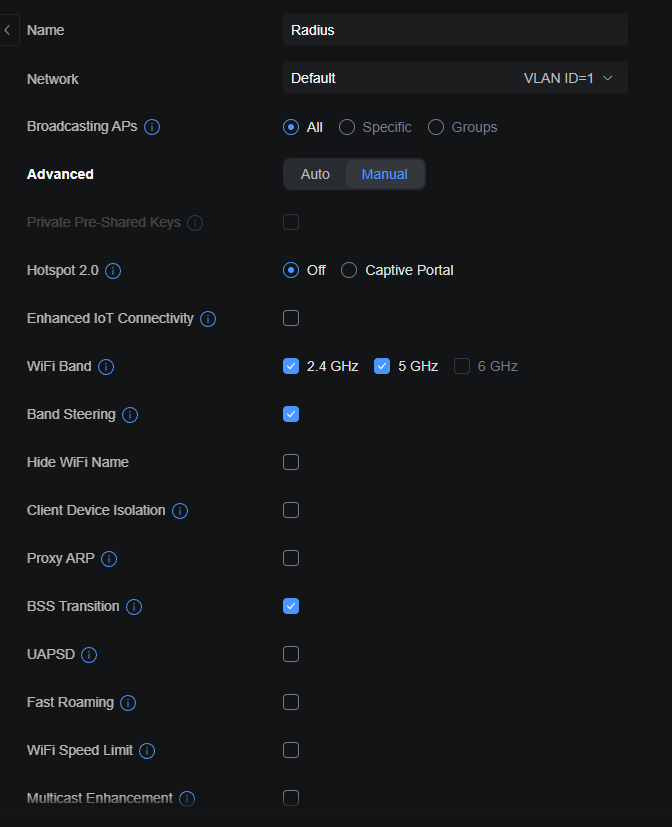Image resolution: width=672 pixels, height=827 pixels.
Task: Click info icon beside Hotspot 2.0
Action: tap(113, 271)
